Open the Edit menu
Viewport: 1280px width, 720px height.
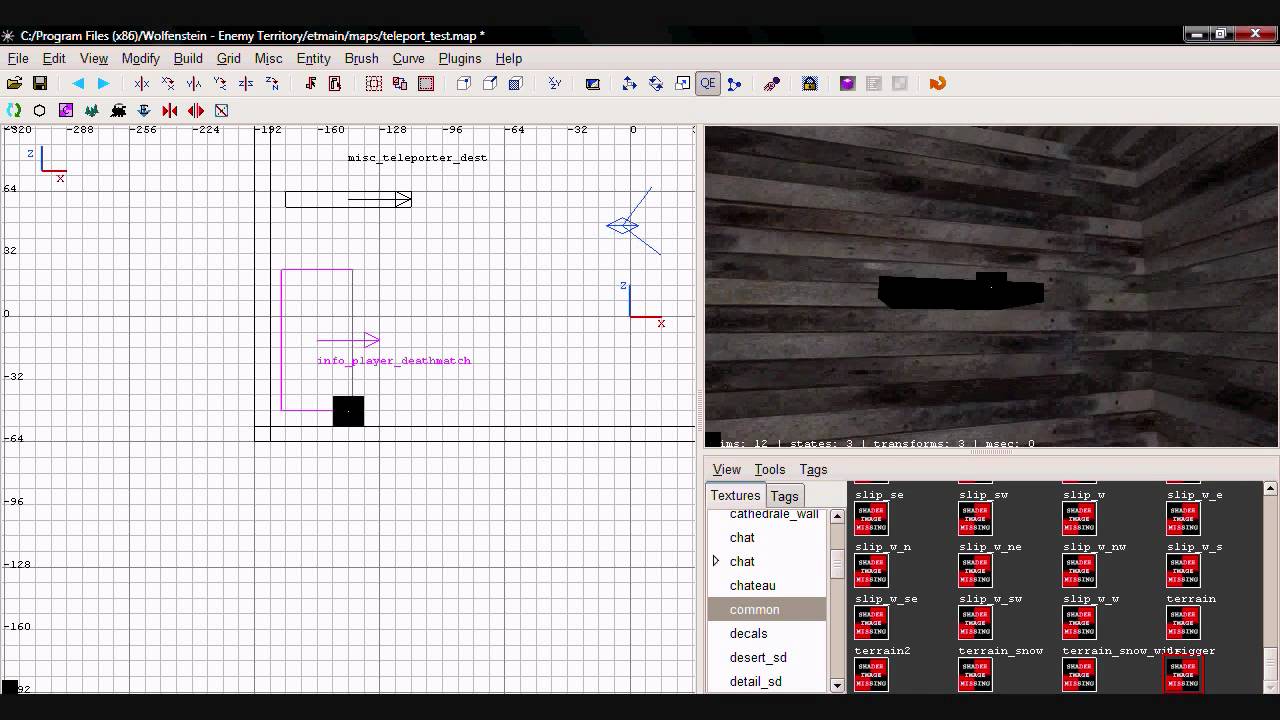(x=54, y=58)
